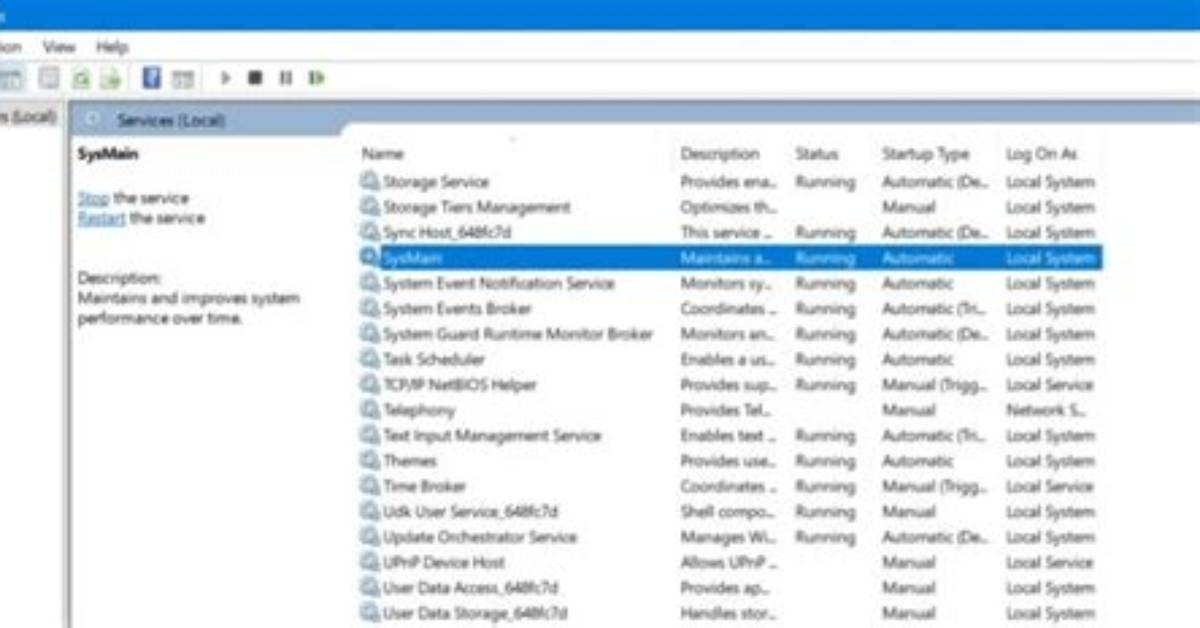Viewport: 1200px width, 628px height.
Task: Click Local Service value in Time Broker row
Action: [x=1049, y=486]
